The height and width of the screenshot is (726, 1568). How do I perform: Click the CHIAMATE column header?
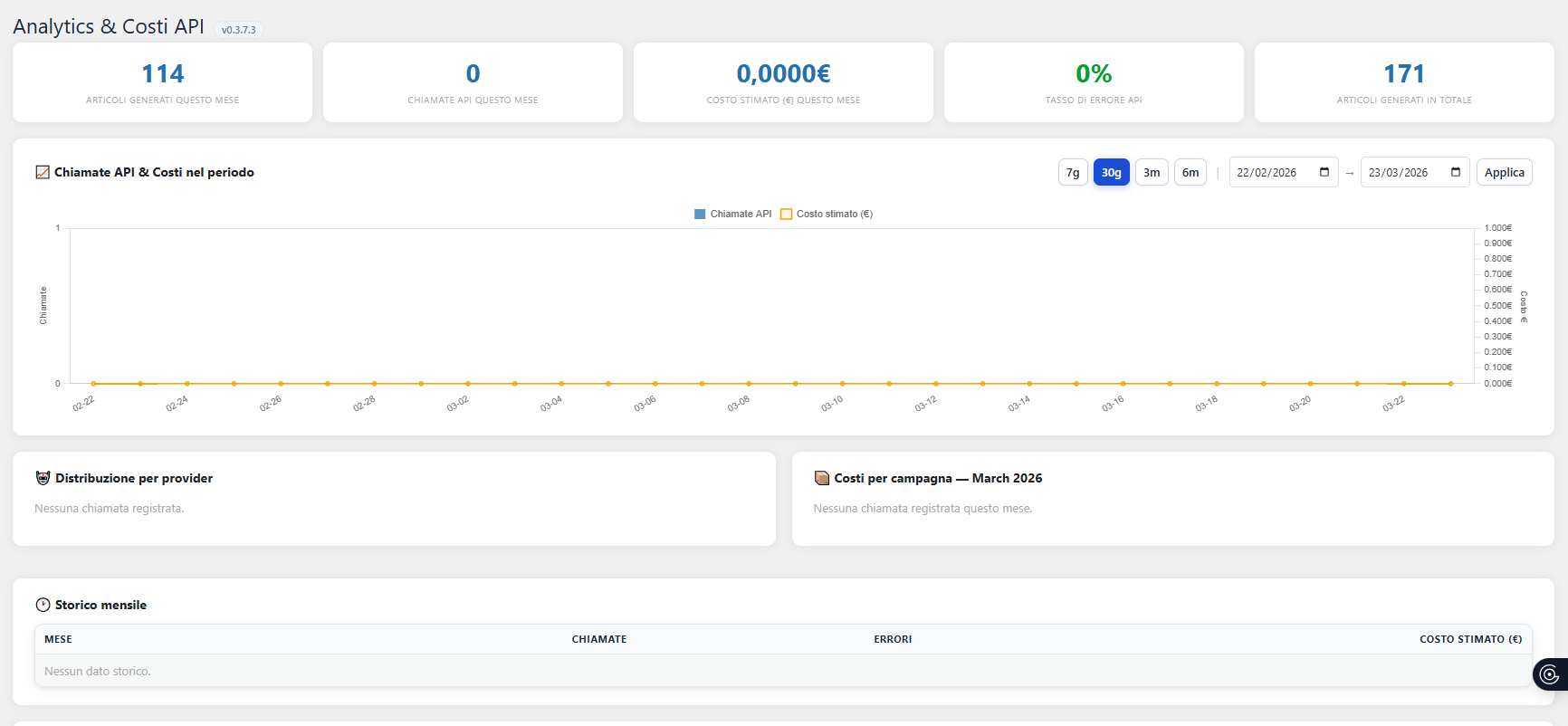599,639
